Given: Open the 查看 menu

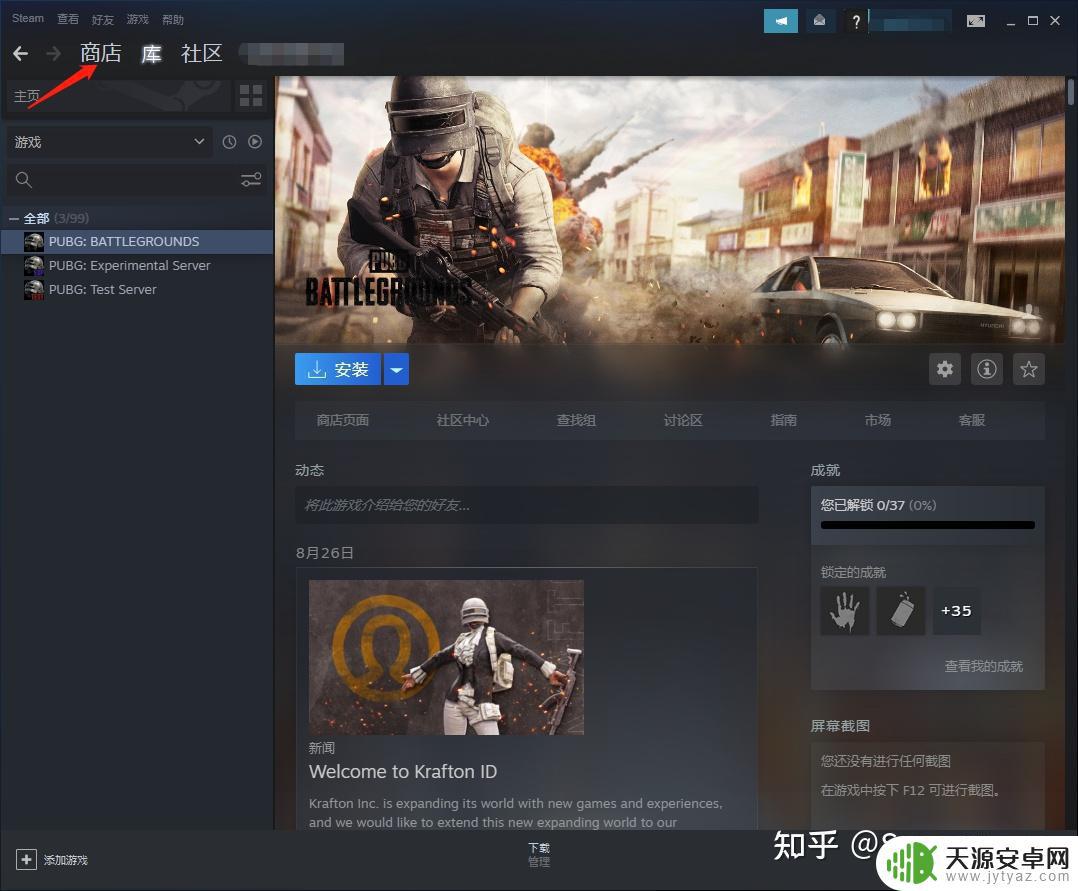Looking at the screenshot, I should pos(67,19).
